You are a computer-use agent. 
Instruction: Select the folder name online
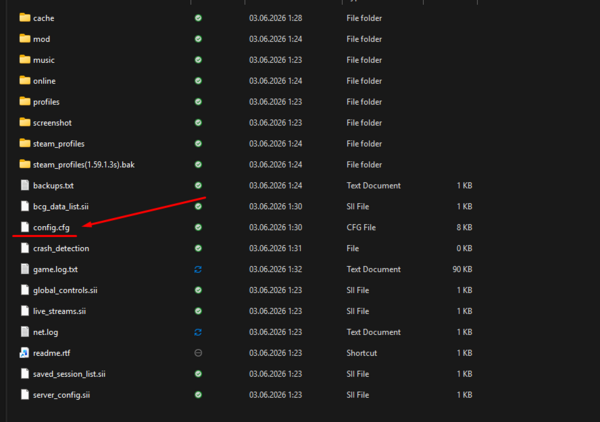coord(44,81)
